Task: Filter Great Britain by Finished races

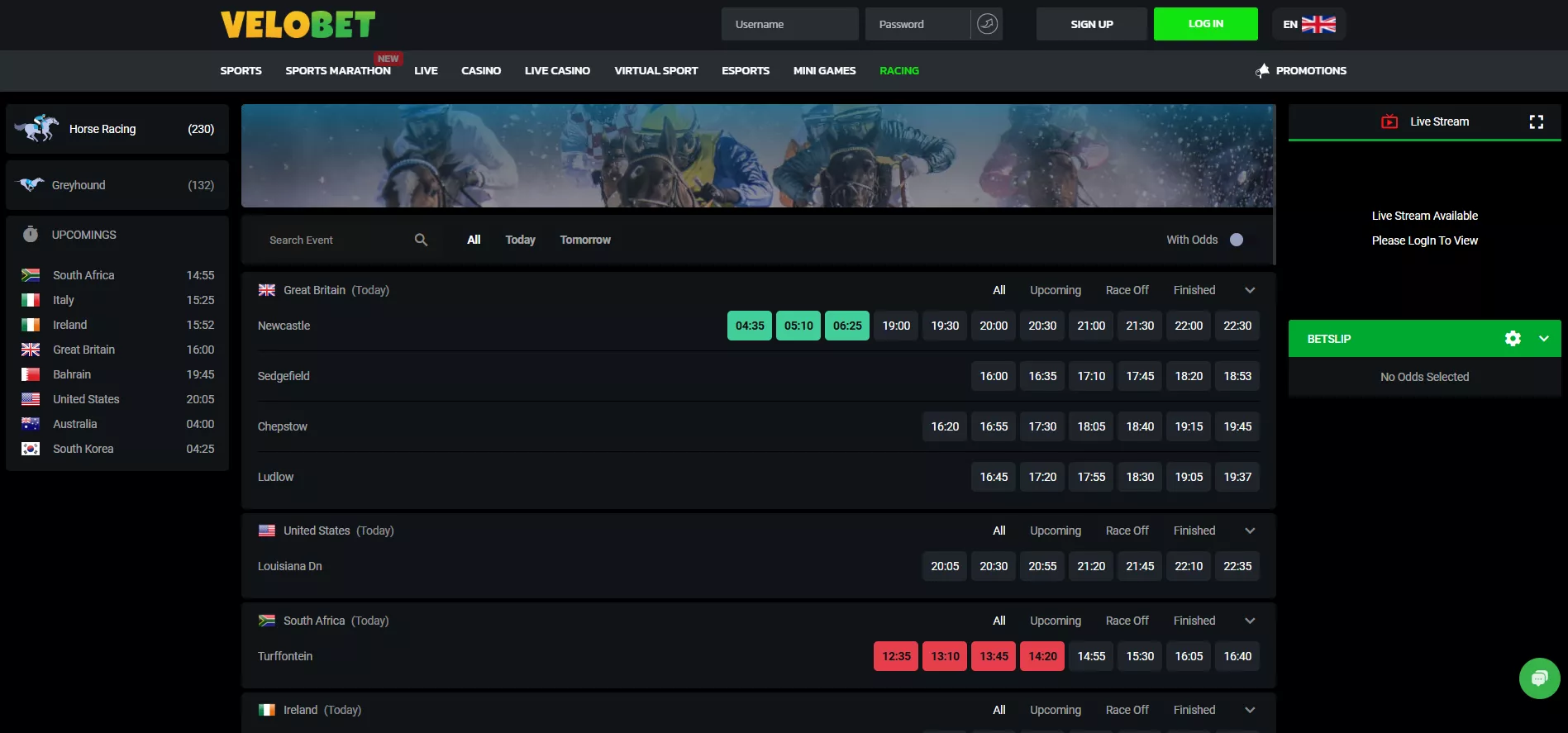Action: click(x=1194, y=290)
